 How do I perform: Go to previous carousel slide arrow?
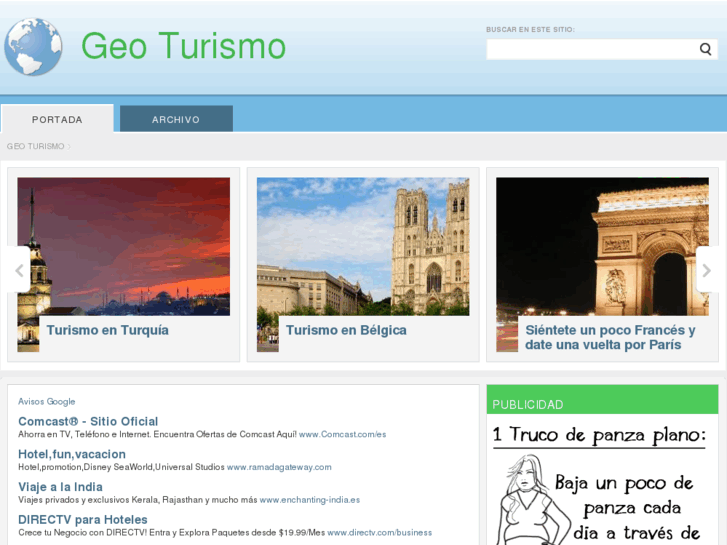[x=19, y=270]
